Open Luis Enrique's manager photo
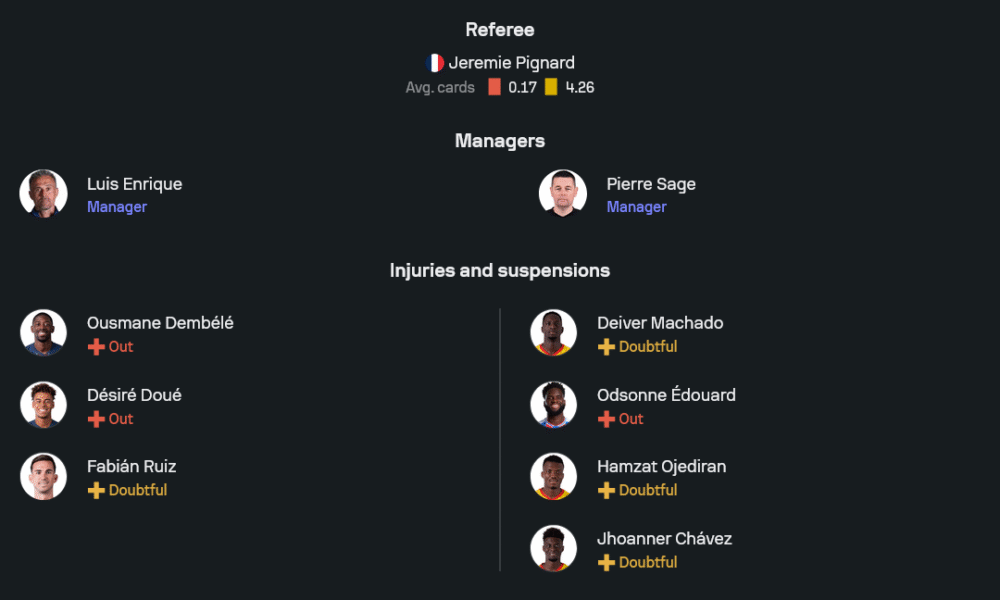The width and height of the screenshot is (1000, 600). [x=44, y=194]
